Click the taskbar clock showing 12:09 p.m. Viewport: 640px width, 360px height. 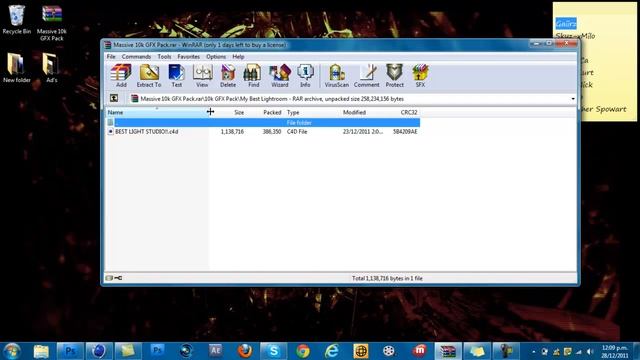(x=614, y=351)
